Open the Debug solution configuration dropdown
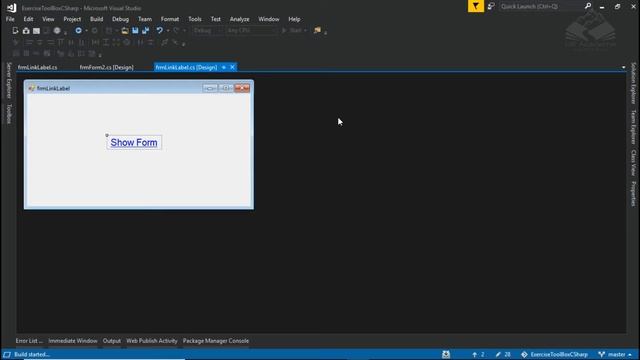Image resolution: width=640 pixels, height=360 pixels. point(207,31)
